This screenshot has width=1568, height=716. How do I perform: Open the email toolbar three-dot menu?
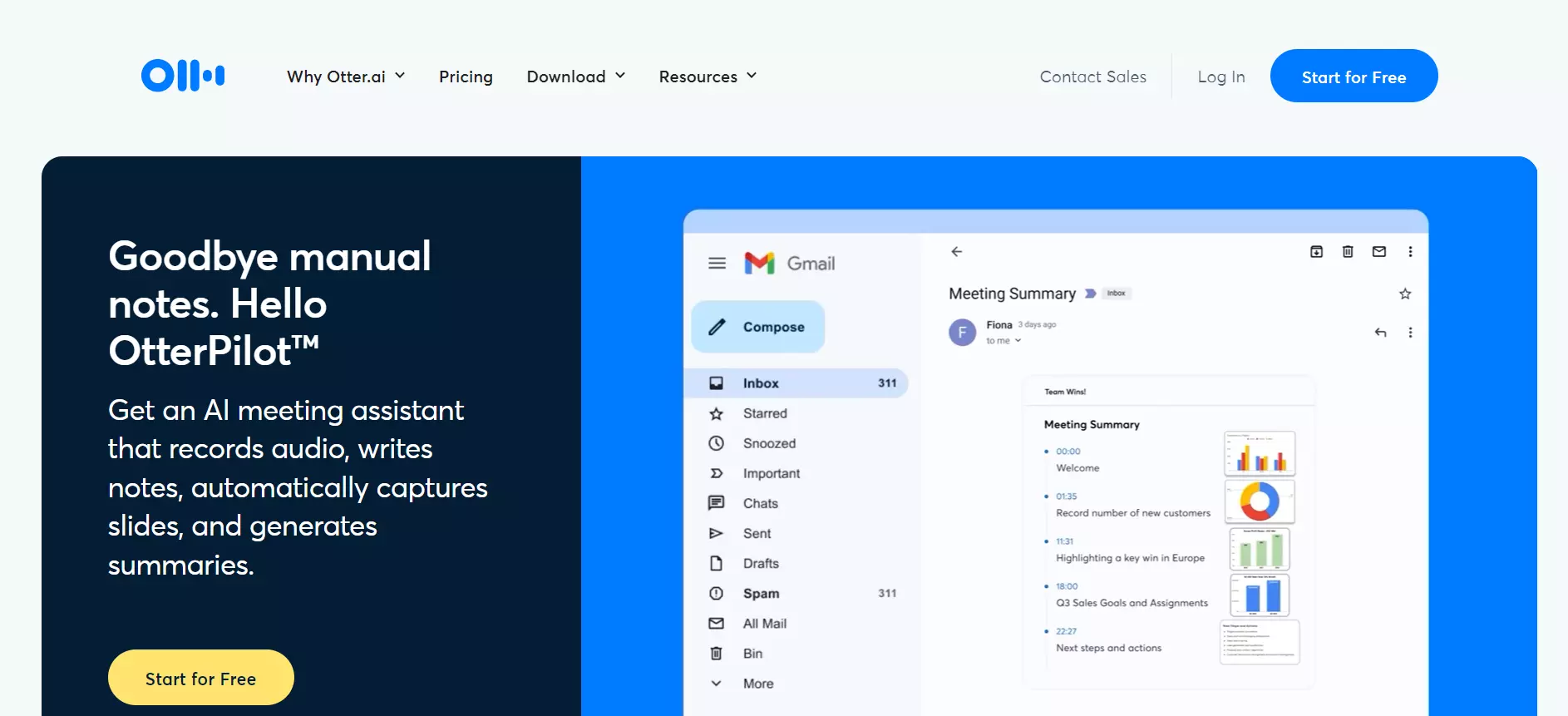click(x=1410, y=251)
